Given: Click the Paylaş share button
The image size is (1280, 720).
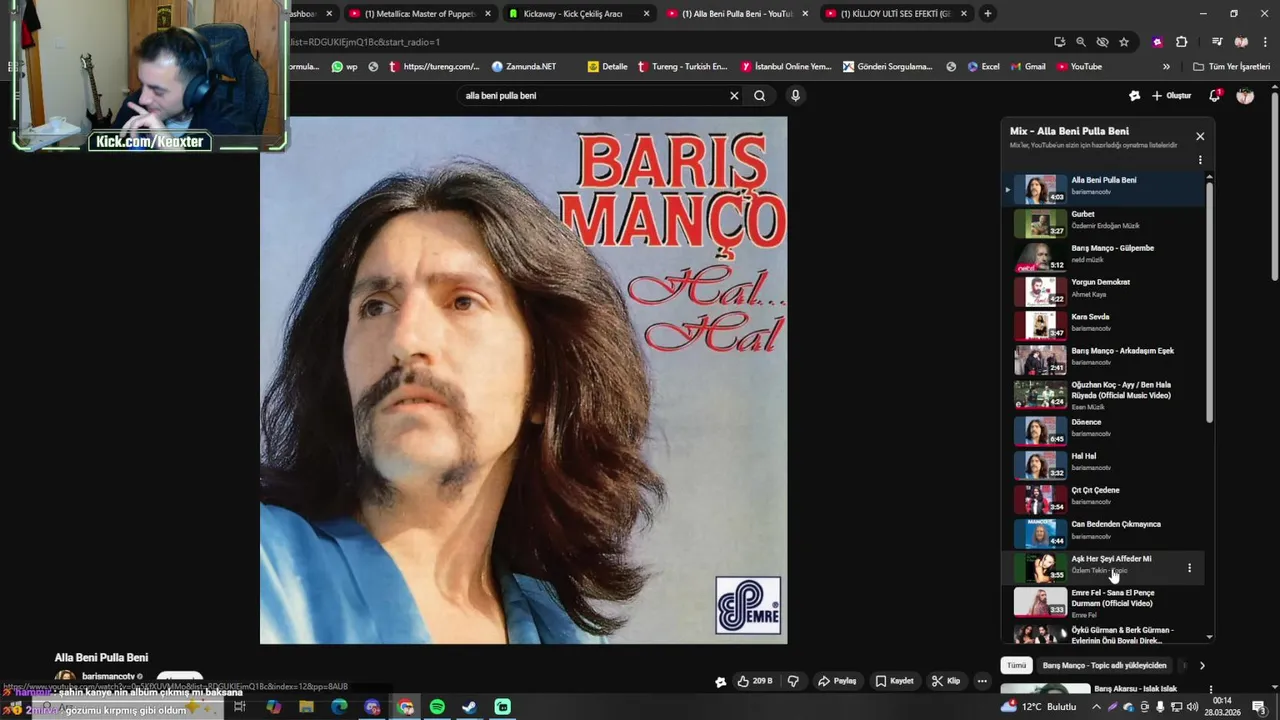Looking at the screenshot, I should coord(837,681).
